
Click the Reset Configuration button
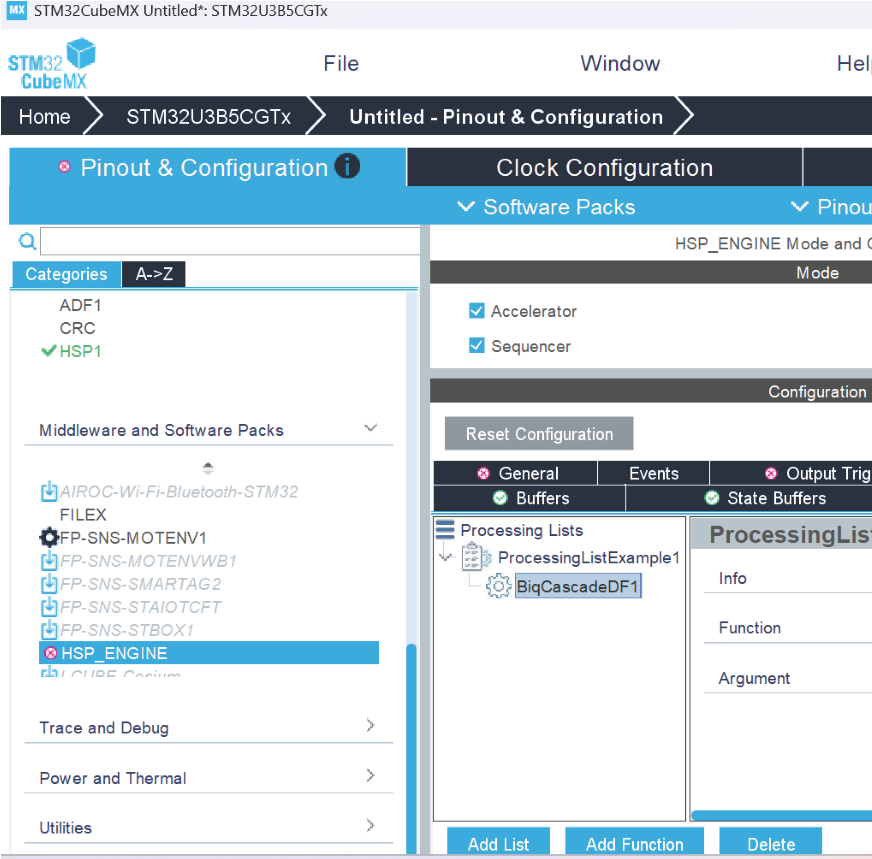tap(539, 434)
